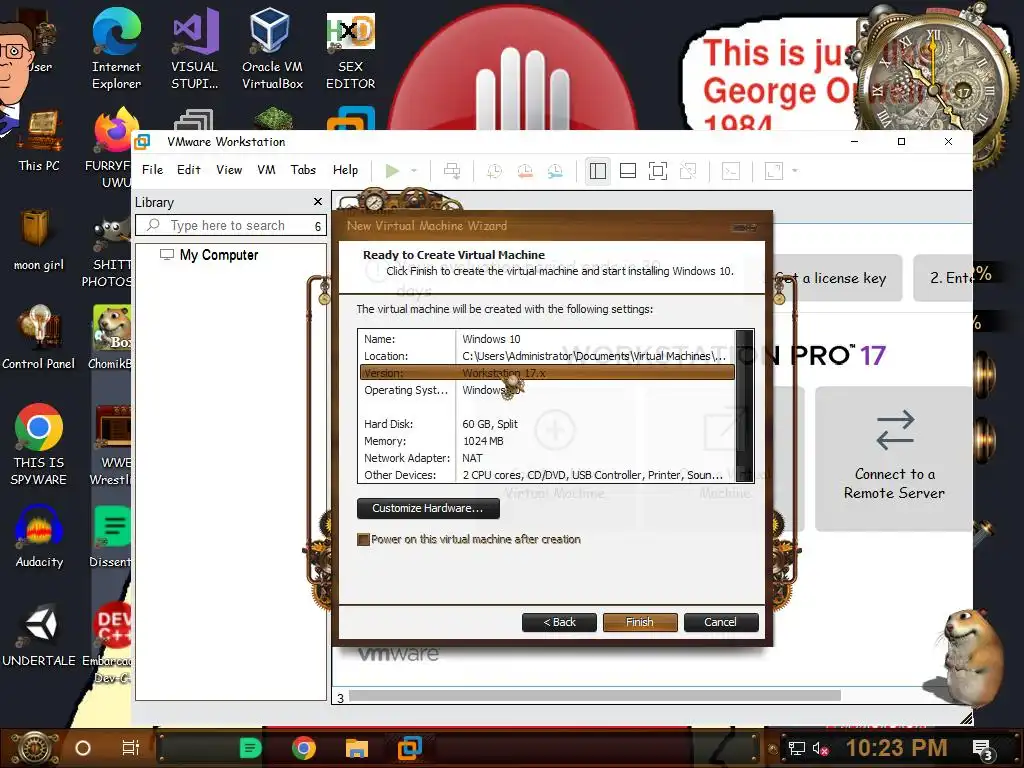Image resolution: width=1024 pixels, height=768 pixels.
Task: Click the Cortana circle on the taskbar
Action: pos(83,748)
